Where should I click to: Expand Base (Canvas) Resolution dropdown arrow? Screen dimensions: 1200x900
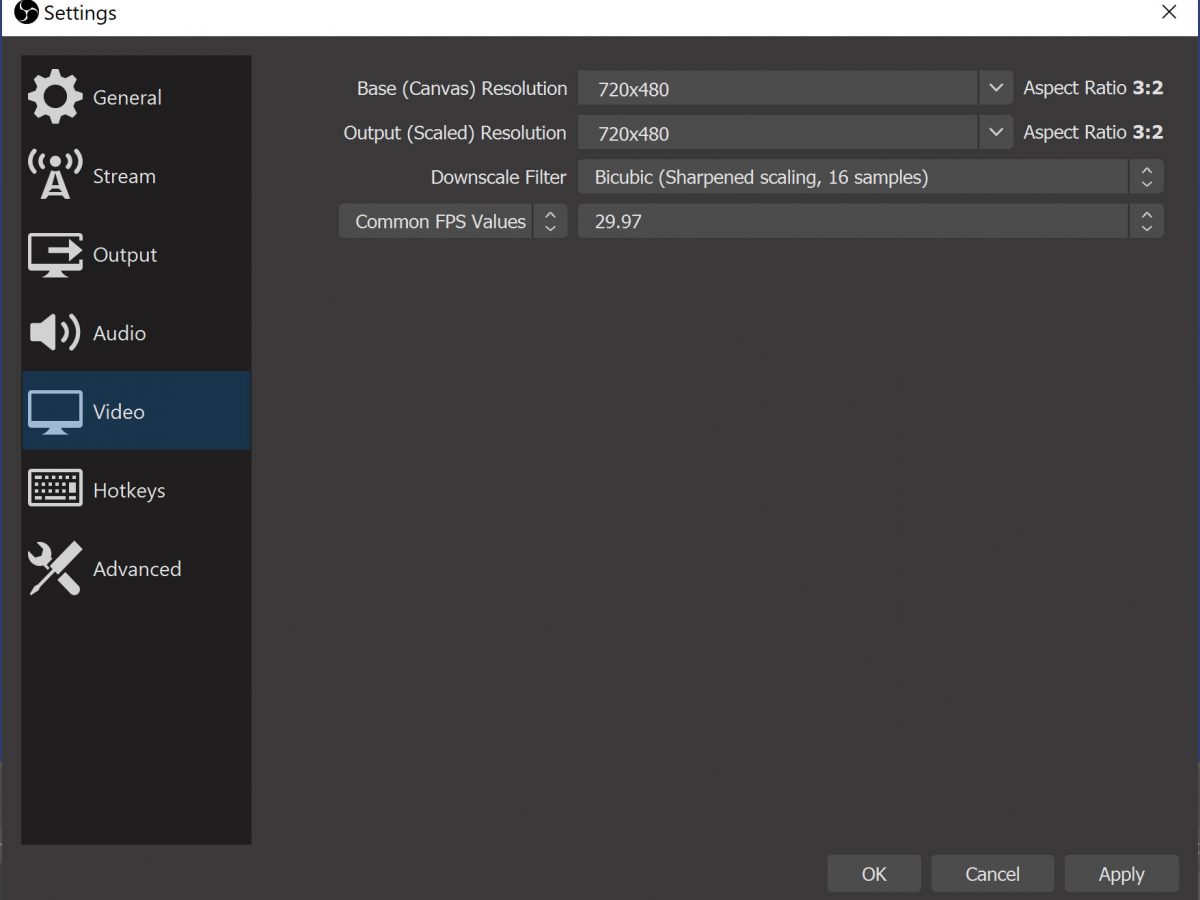click(x=995, y=88)
